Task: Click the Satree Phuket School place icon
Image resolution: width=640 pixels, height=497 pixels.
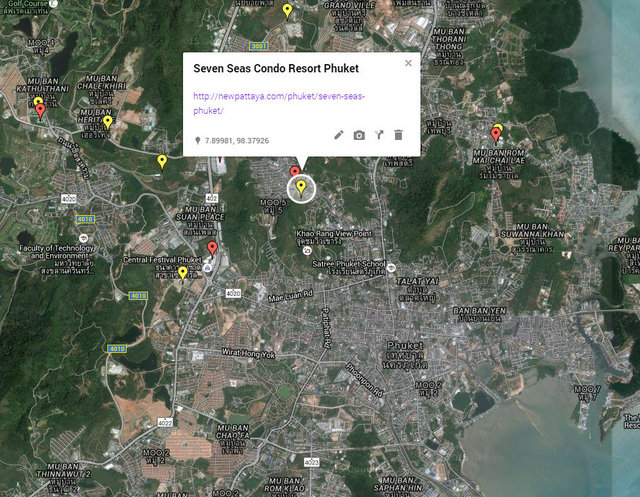Action: [391, 268]
